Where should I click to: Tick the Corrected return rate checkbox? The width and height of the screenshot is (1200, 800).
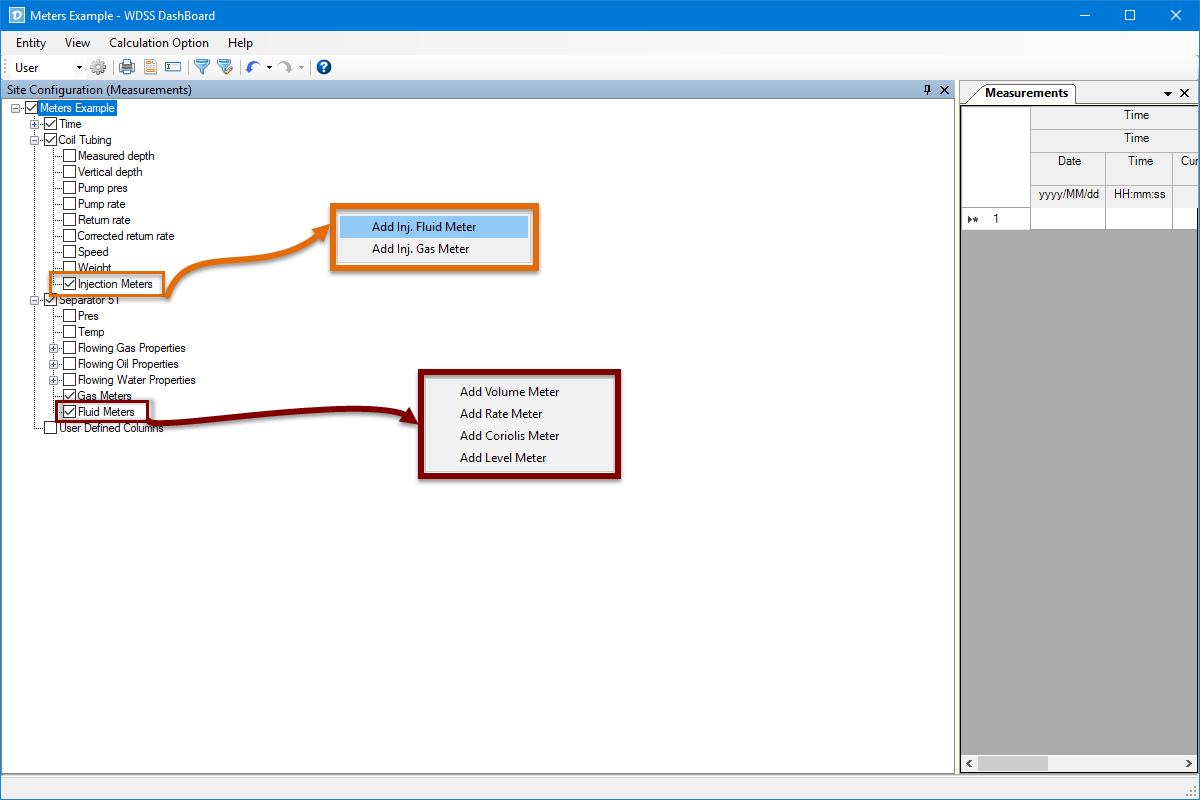pyautogui.click(x=70, y=236)
